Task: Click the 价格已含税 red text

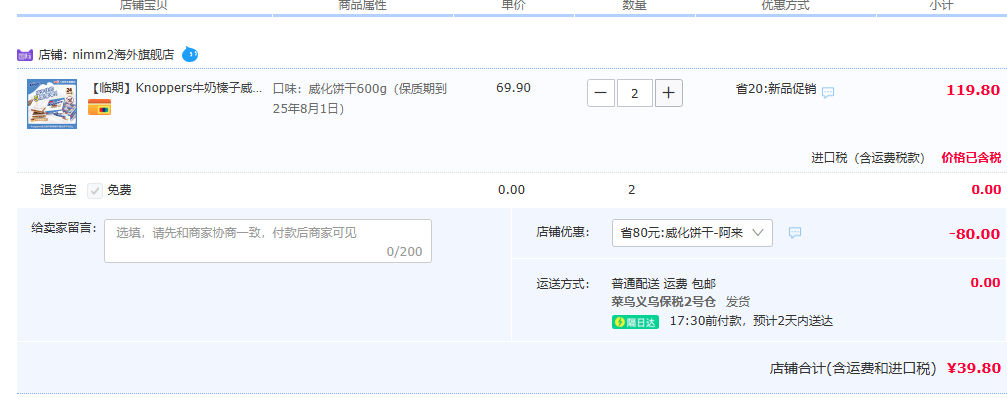Action: pyautogui.click(x=971, y=158)
